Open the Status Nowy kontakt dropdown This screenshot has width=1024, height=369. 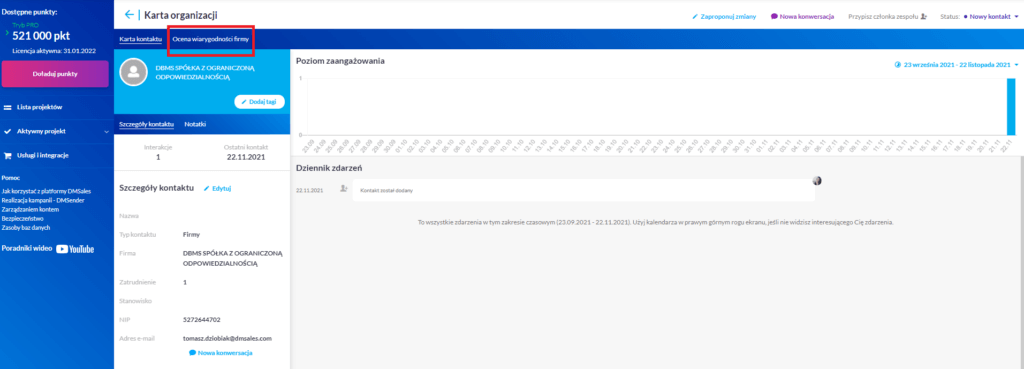(990, 16)
